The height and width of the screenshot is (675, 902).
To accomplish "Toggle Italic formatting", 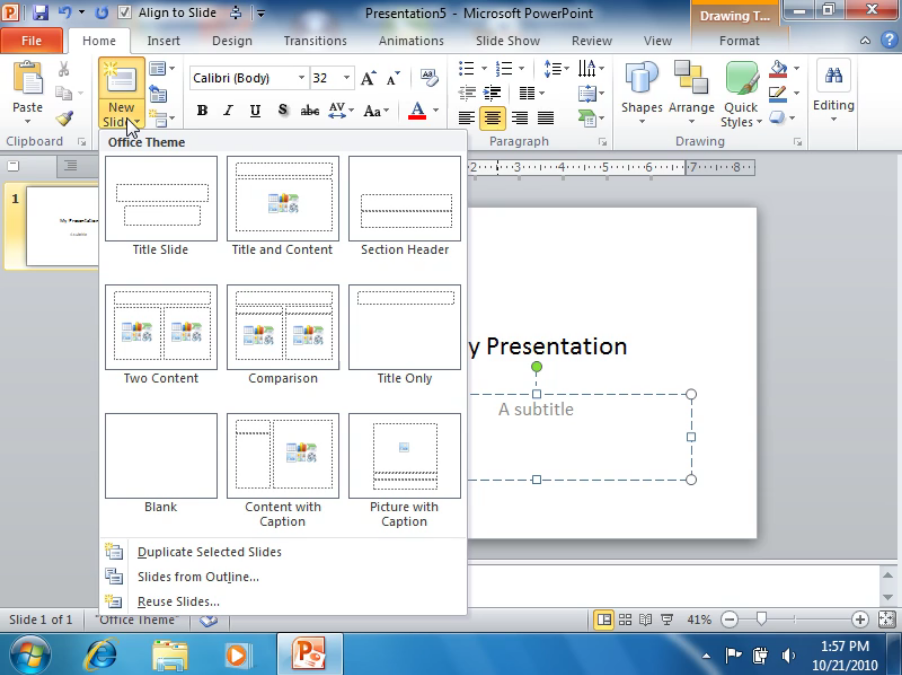I will coord(228,111).
